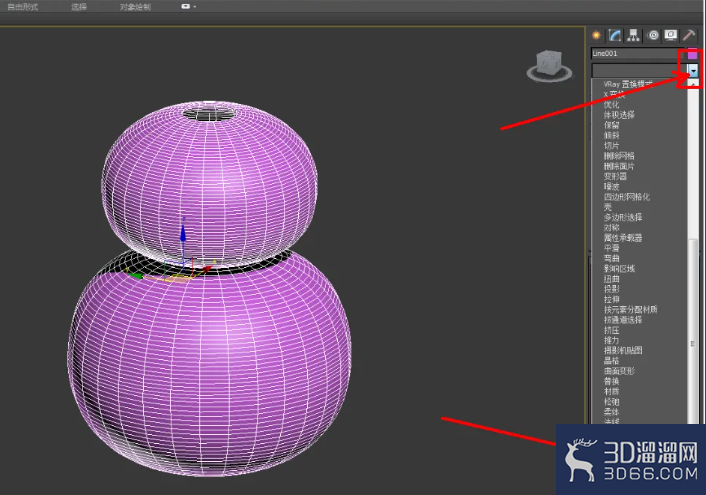Apply the 壳 modifier

(607, 207)
